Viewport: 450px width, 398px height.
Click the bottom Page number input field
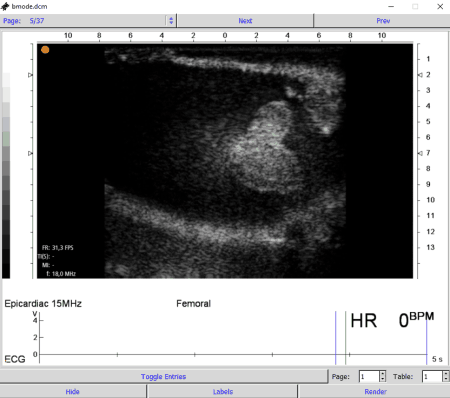click(x=369, y=377)
